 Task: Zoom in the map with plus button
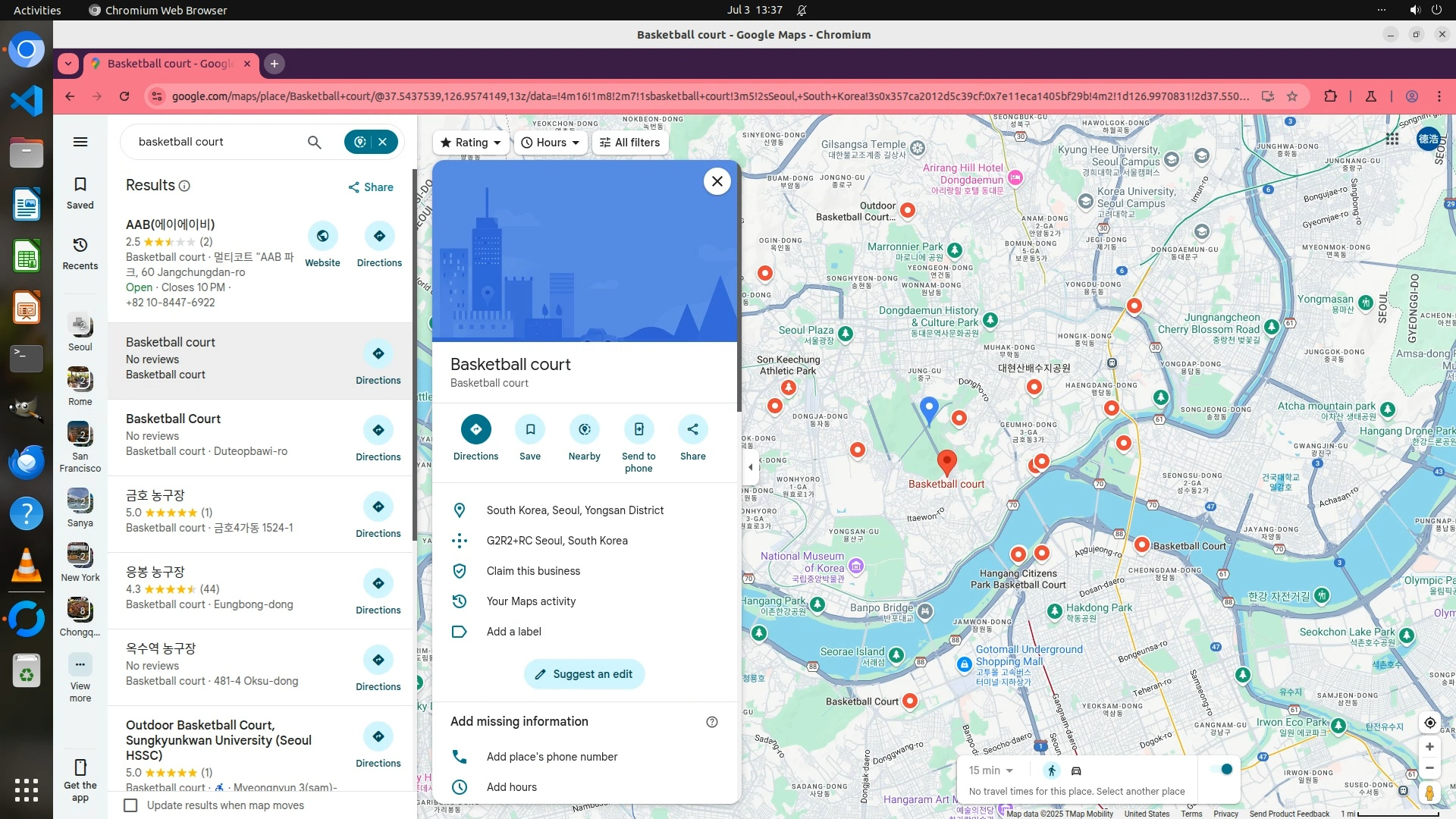tap(1429, 747)
